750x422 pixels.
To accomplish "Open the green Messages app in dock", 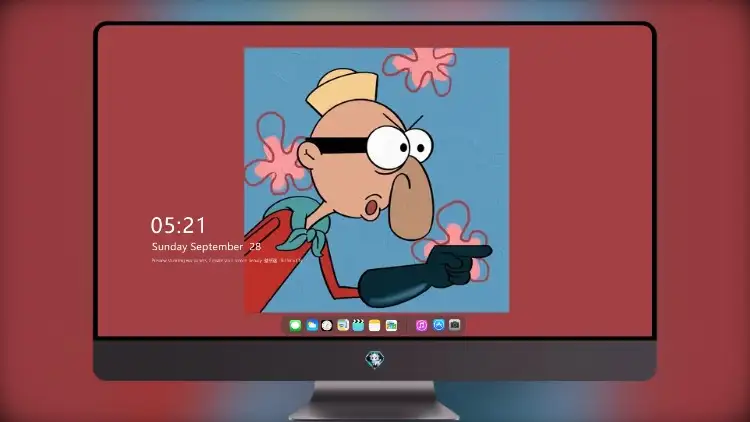I will tap(295, 325).
